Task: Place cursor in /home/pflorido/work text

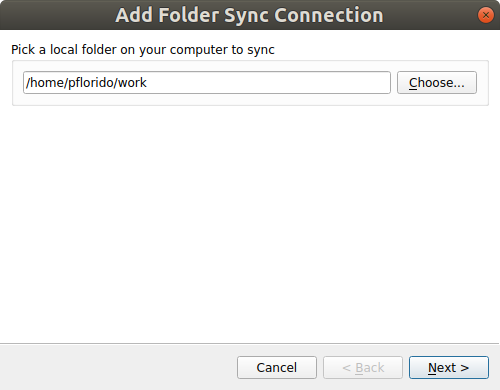Action: (x=86, y=83)
